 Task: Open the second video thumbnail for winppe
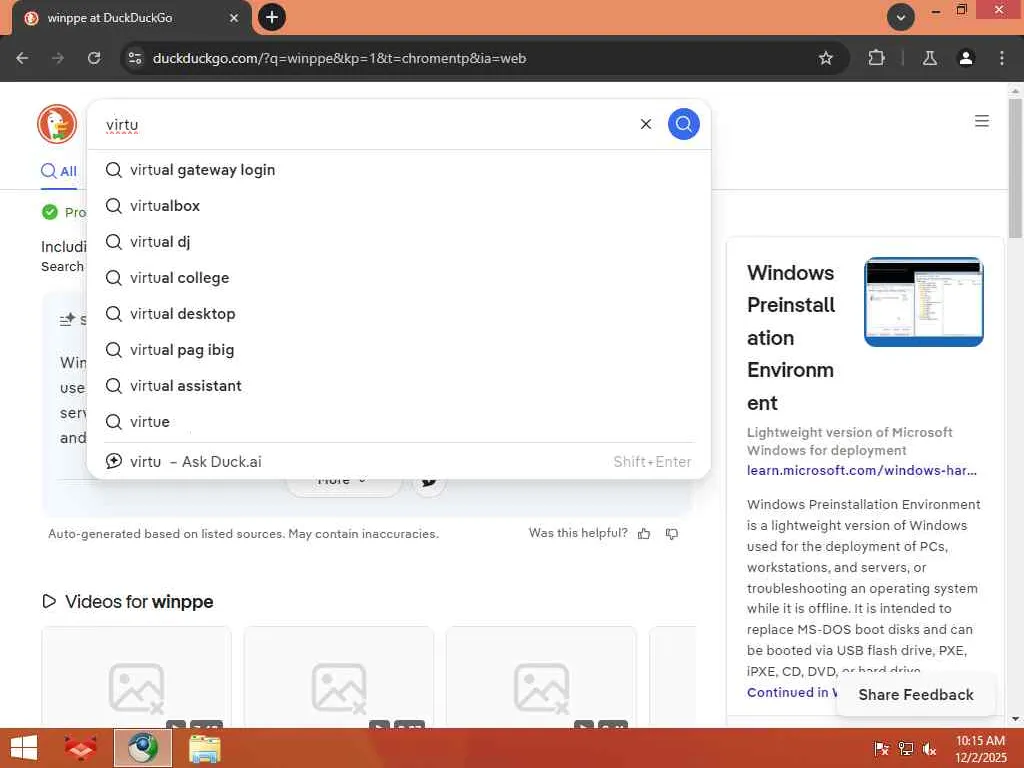pyautogui.click(x=339, y=677)
